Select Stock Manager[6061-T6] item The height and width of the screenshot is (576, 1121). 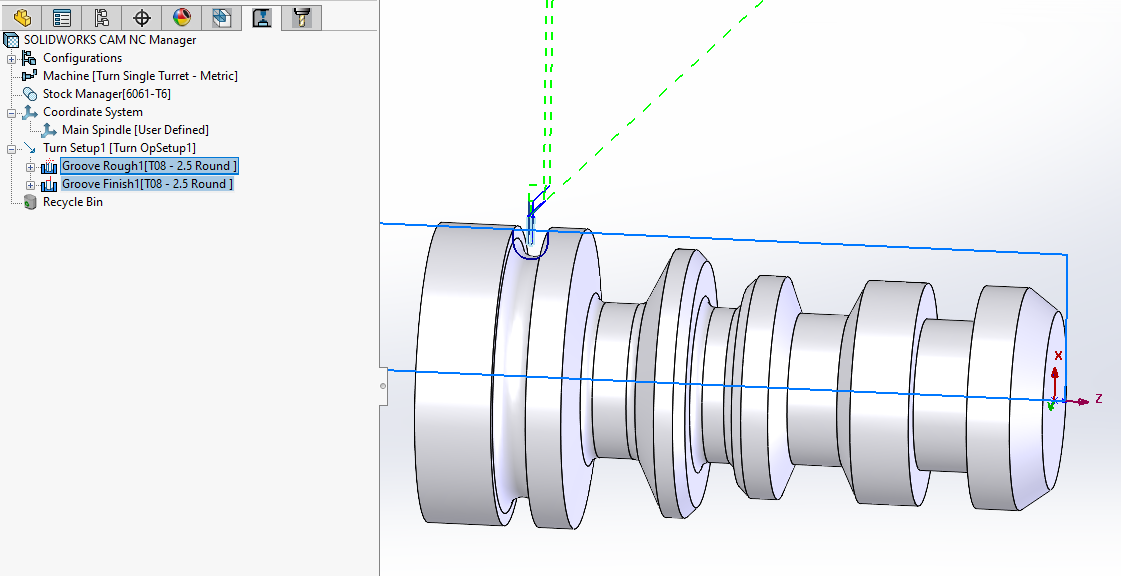click(x=106, y=94)
